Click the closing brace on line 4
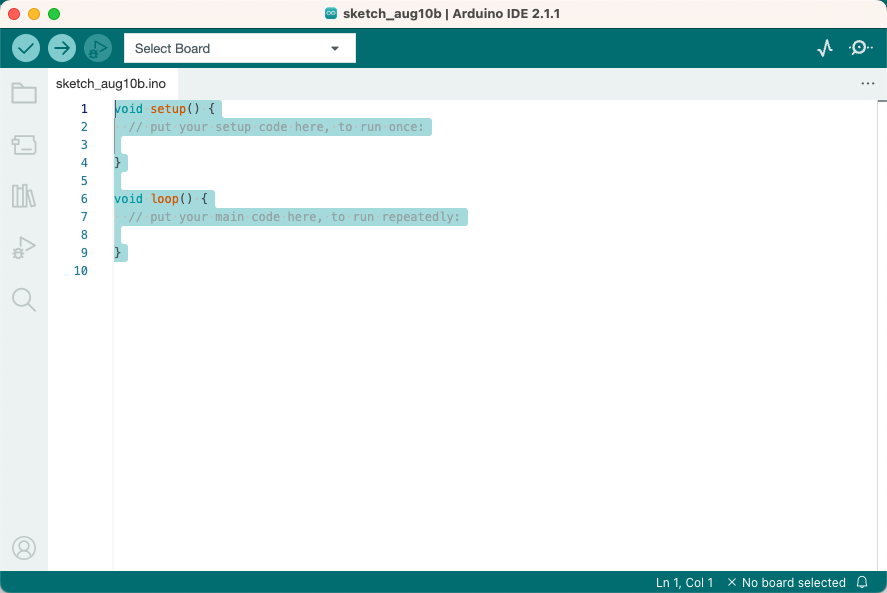Viewport: 887px width, 593px height. [x=118, y=162]
